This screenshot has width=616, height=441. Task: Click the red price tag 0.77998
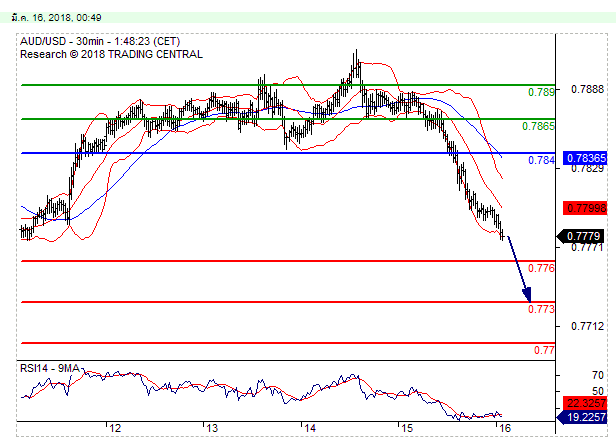coord(585,208)
